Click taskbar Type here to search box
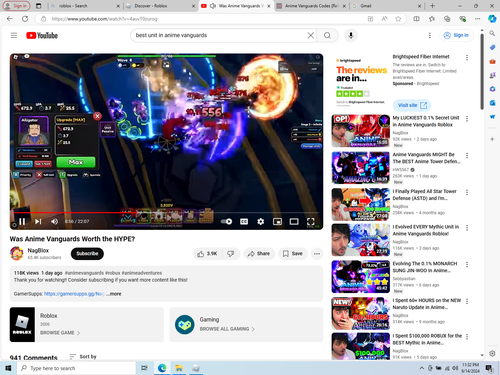 tap(76, 368)
